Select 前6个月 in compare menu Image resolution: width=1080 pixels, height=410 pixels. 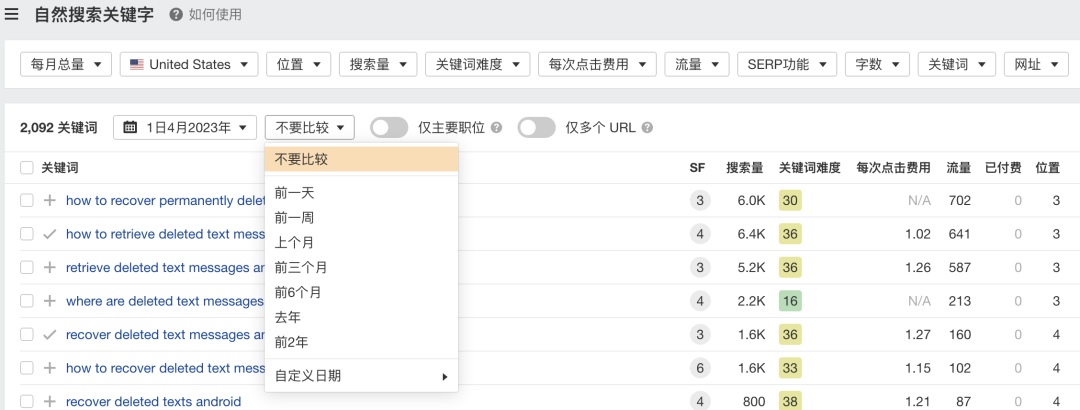tap(362, 292)
